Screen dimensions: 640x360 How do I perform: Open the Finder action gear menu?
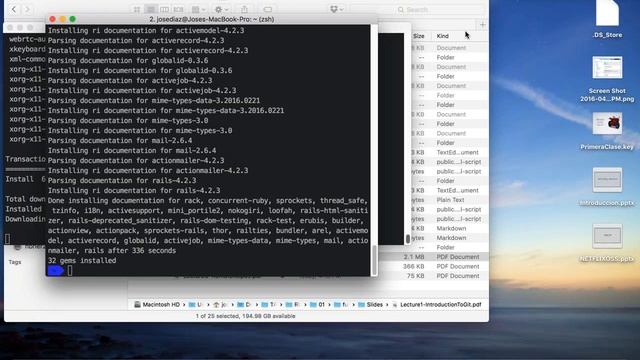tap(222, 9)
